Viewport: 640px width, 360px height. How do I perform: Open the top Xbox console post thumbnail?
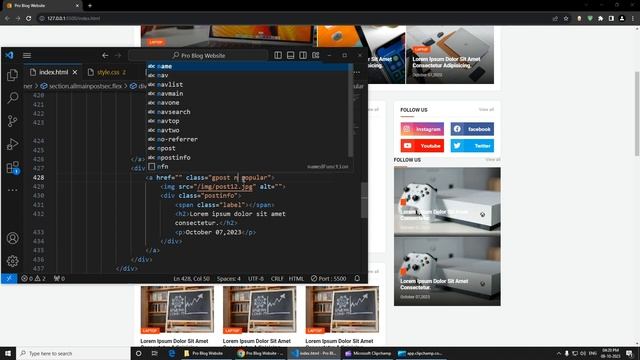(447, 201)
